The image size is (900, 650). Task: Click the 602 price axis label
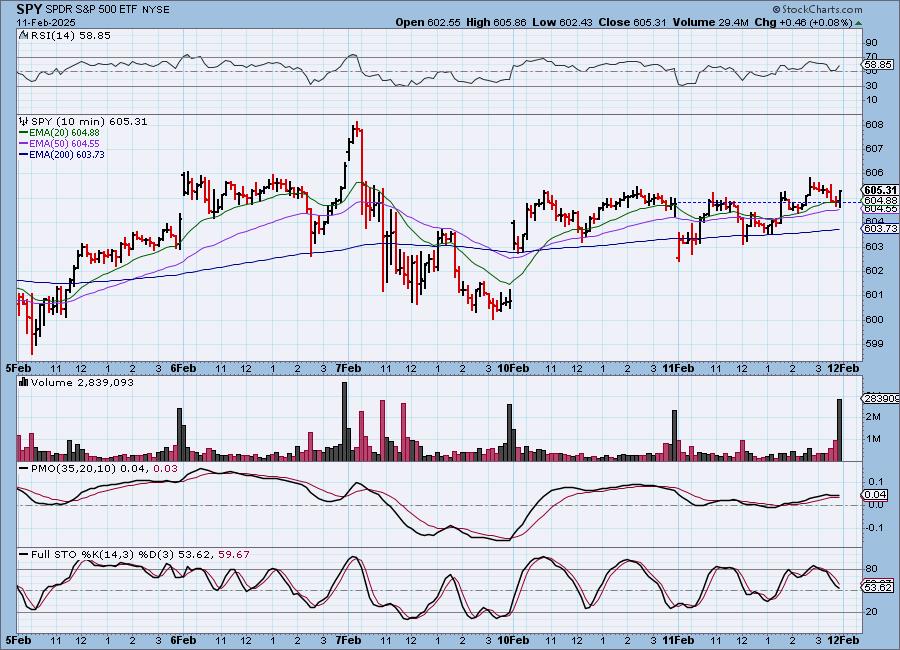pos(874,270)
